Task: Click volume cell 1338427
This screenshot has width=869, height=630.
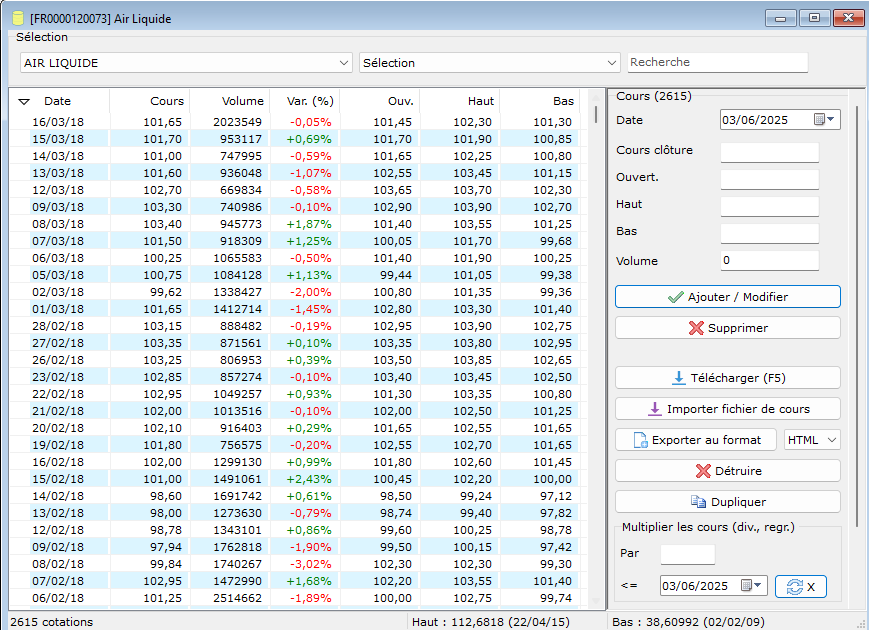Action: point(237,292)
